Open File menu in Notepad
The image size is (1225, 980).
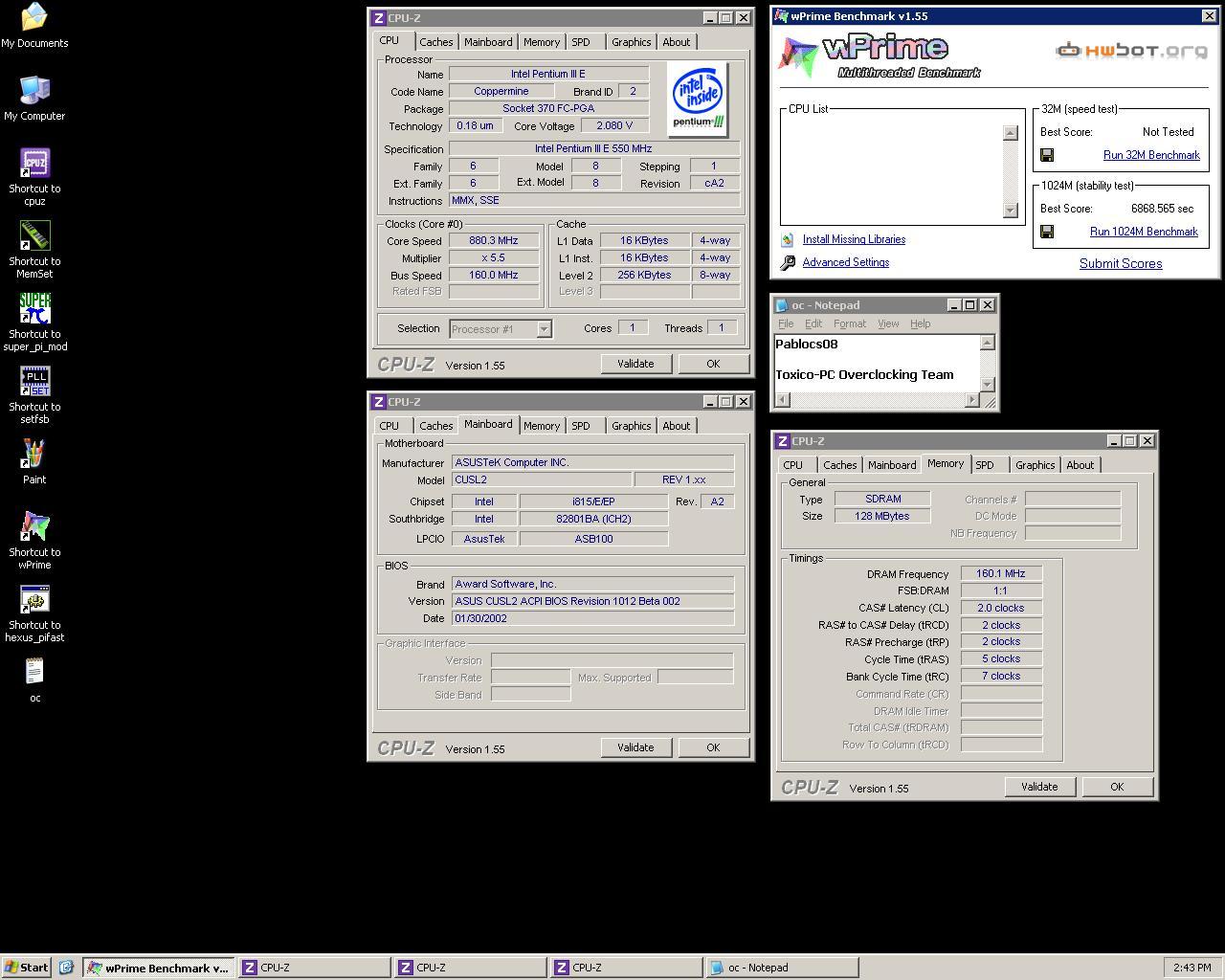(786, 323)
